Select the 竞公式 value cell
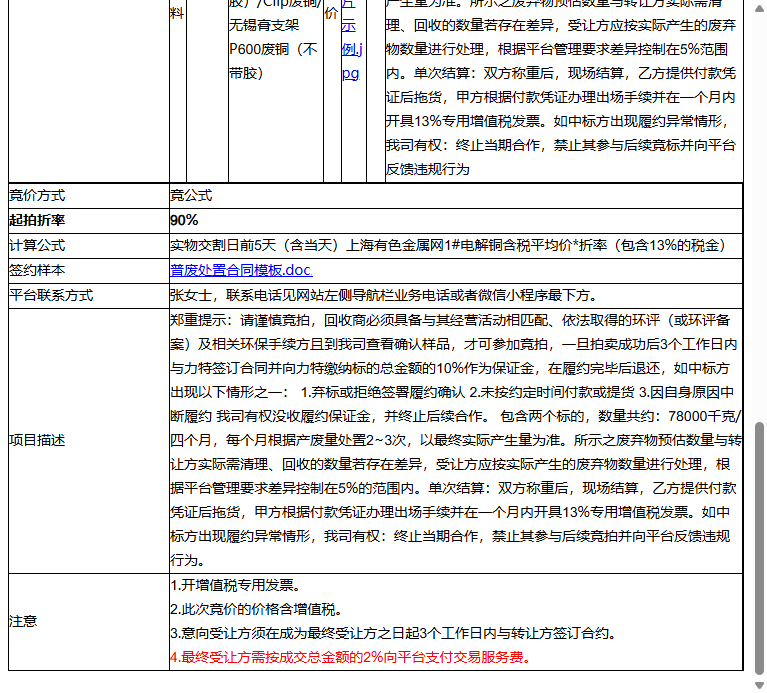 point(456,196)
